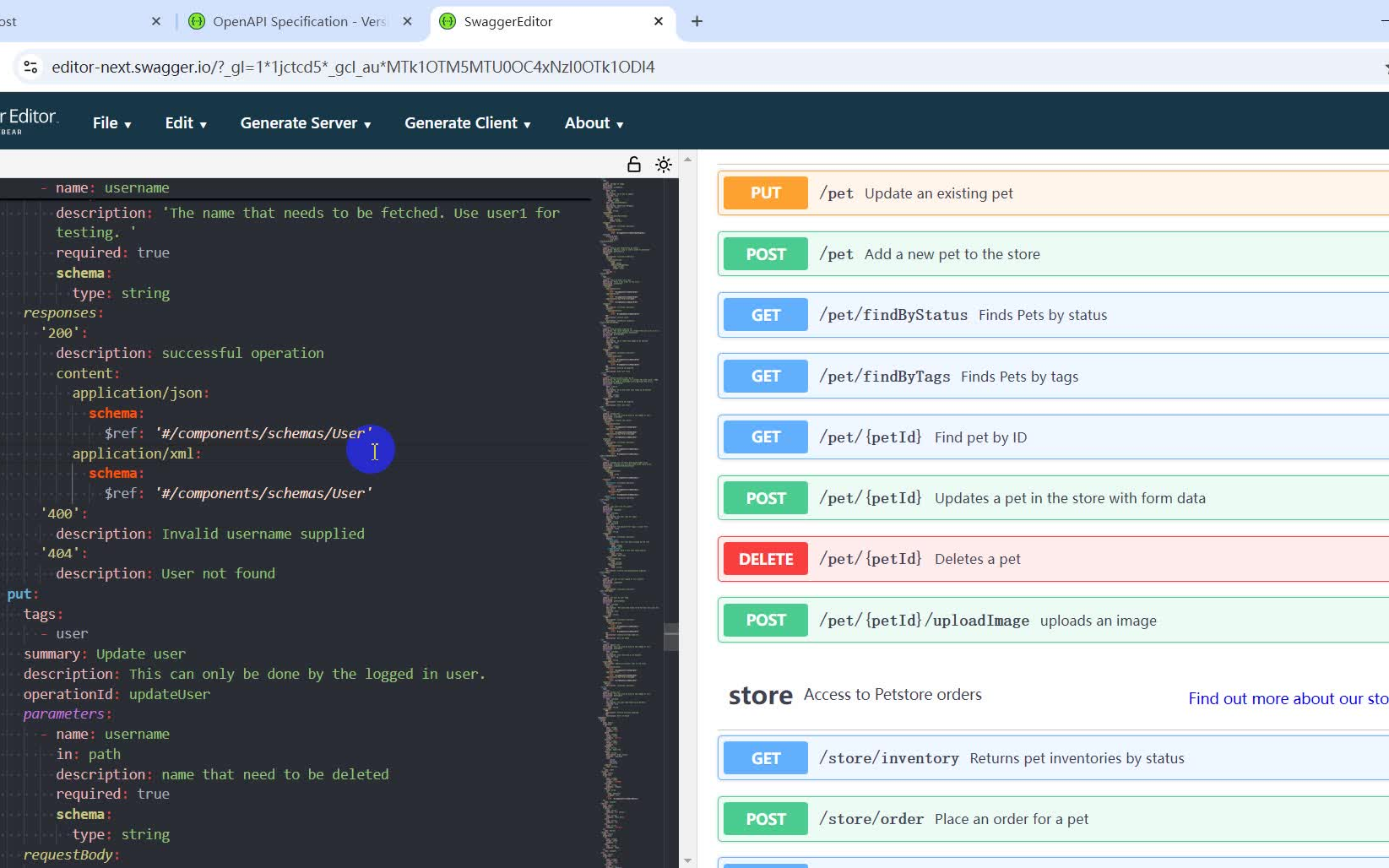This screenshot has height=868, width=1389.
Task: Open the Generate Client menu
Action: [x=468, y=123]
